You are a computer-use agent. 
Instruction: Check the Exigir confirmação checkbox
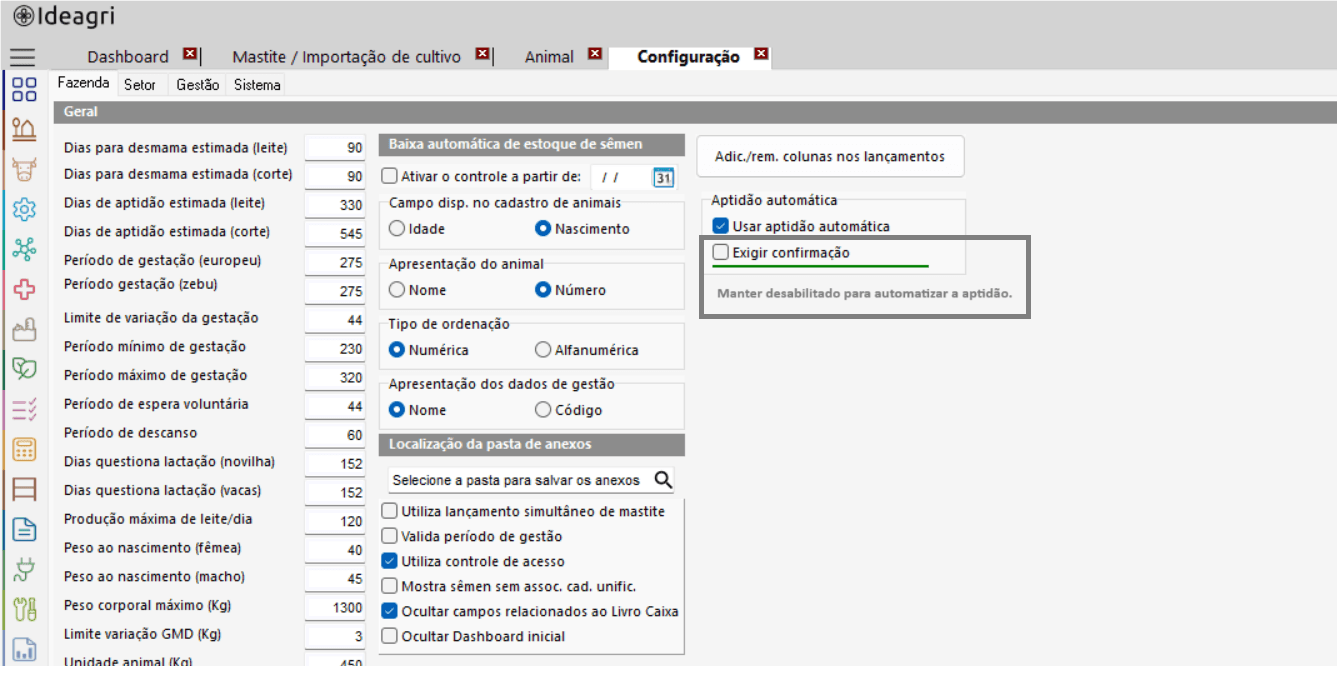(721, 253)
